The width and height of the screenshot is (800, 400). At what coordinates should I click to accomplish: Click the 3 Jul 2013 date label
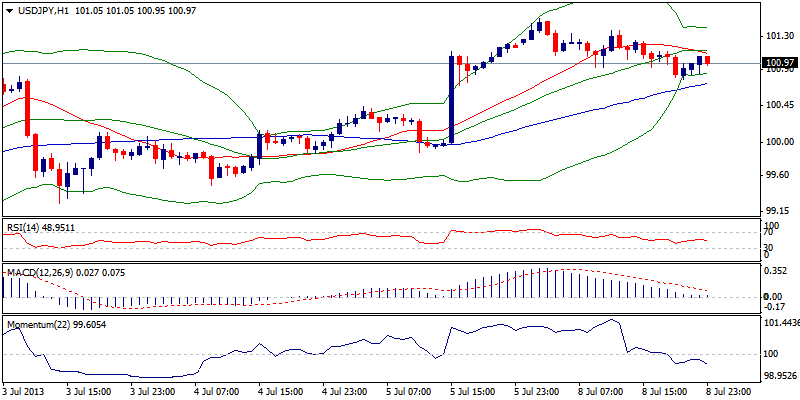(x=24, y=392)
